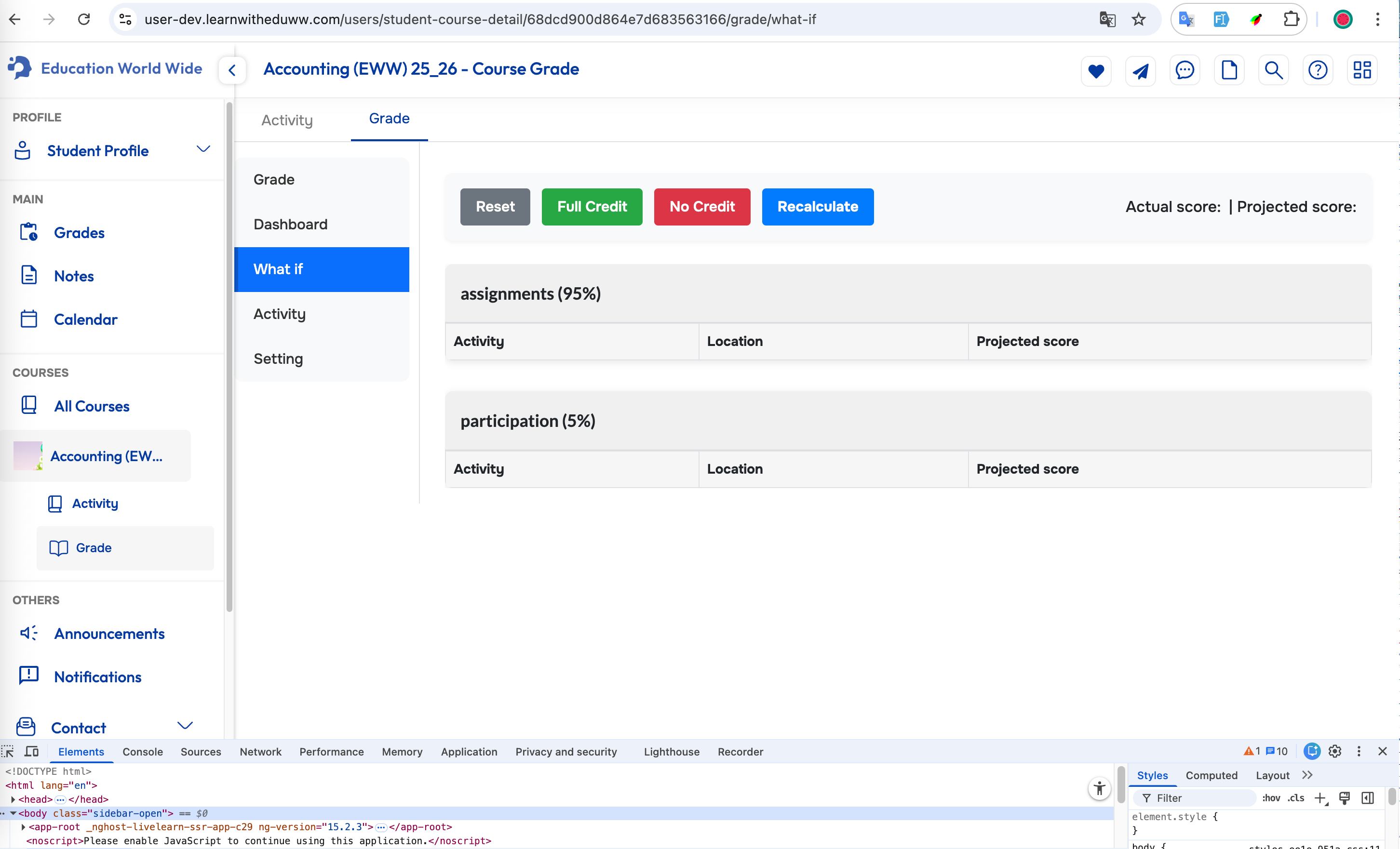
Task: Click the paper plane send icon
Action: click(x=1140, y=71)
